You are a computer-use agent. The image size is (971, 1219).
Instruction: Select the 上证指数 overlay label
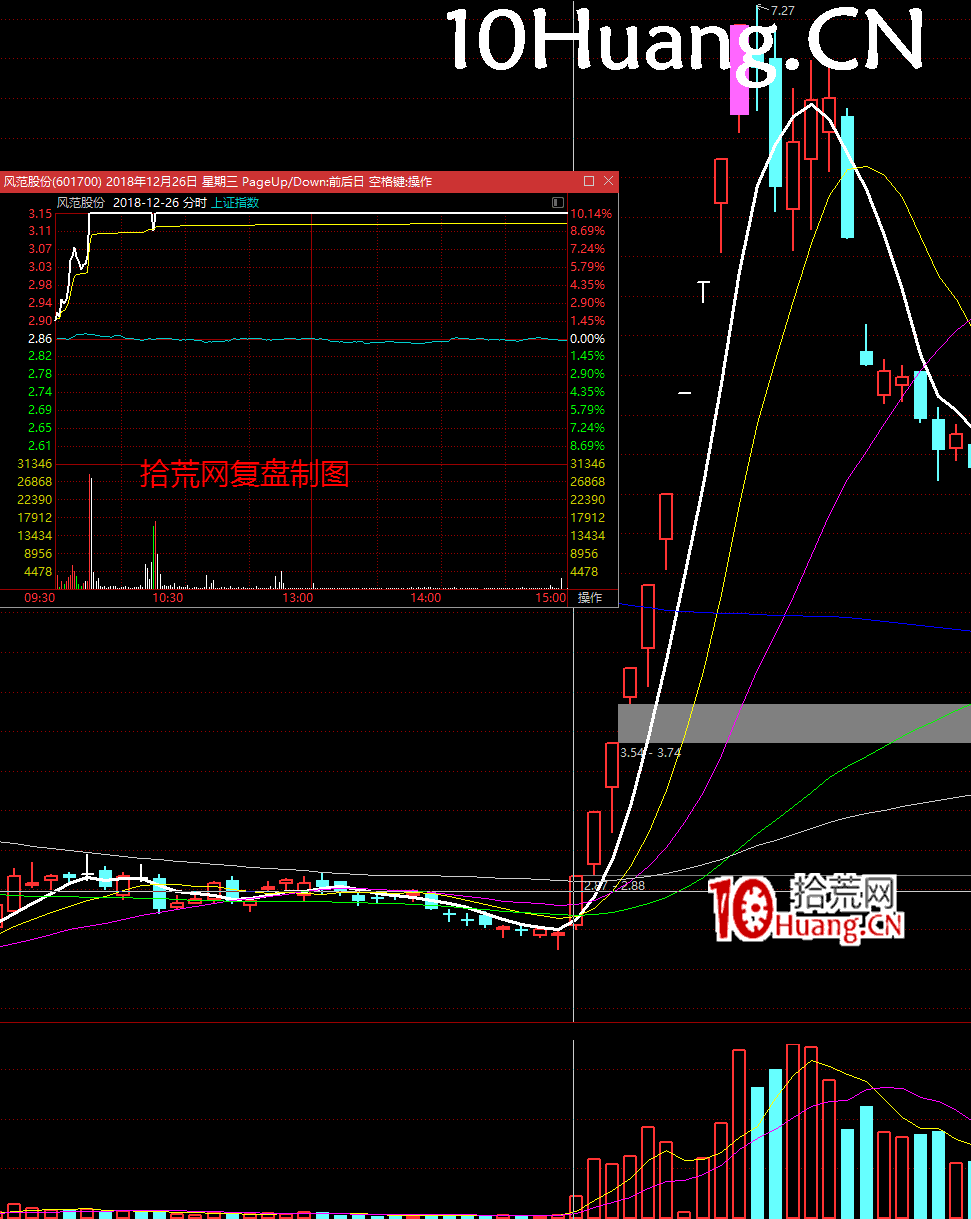(235, 202)
